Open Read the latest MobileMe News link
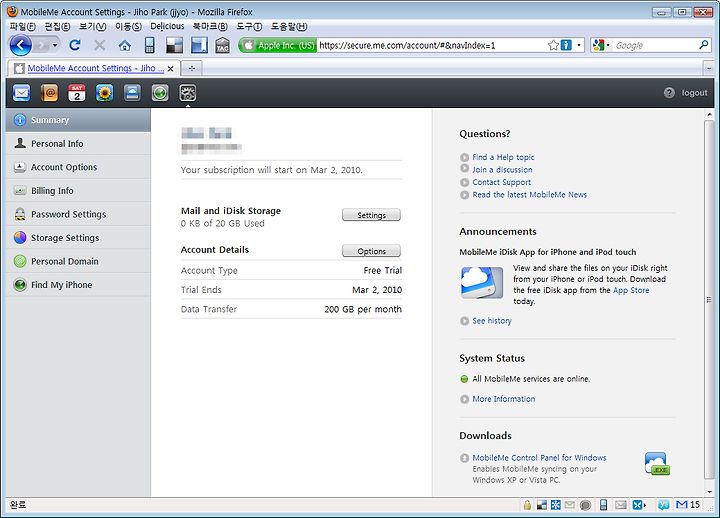The height and width of the screenshot is (518, 720). point(529,195)
